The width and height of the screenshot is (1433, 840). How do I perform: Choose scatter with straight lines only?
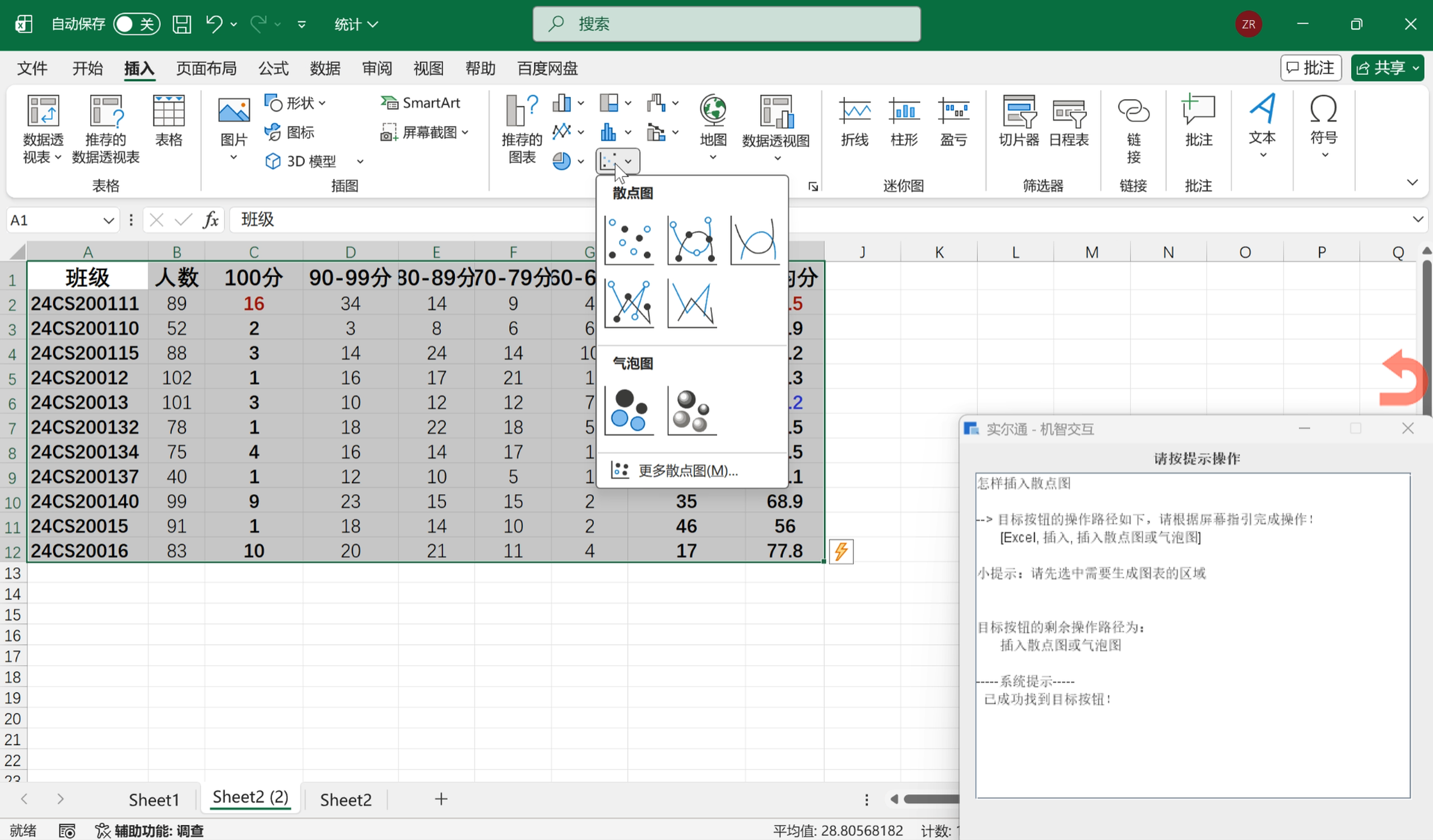[691, 304]
